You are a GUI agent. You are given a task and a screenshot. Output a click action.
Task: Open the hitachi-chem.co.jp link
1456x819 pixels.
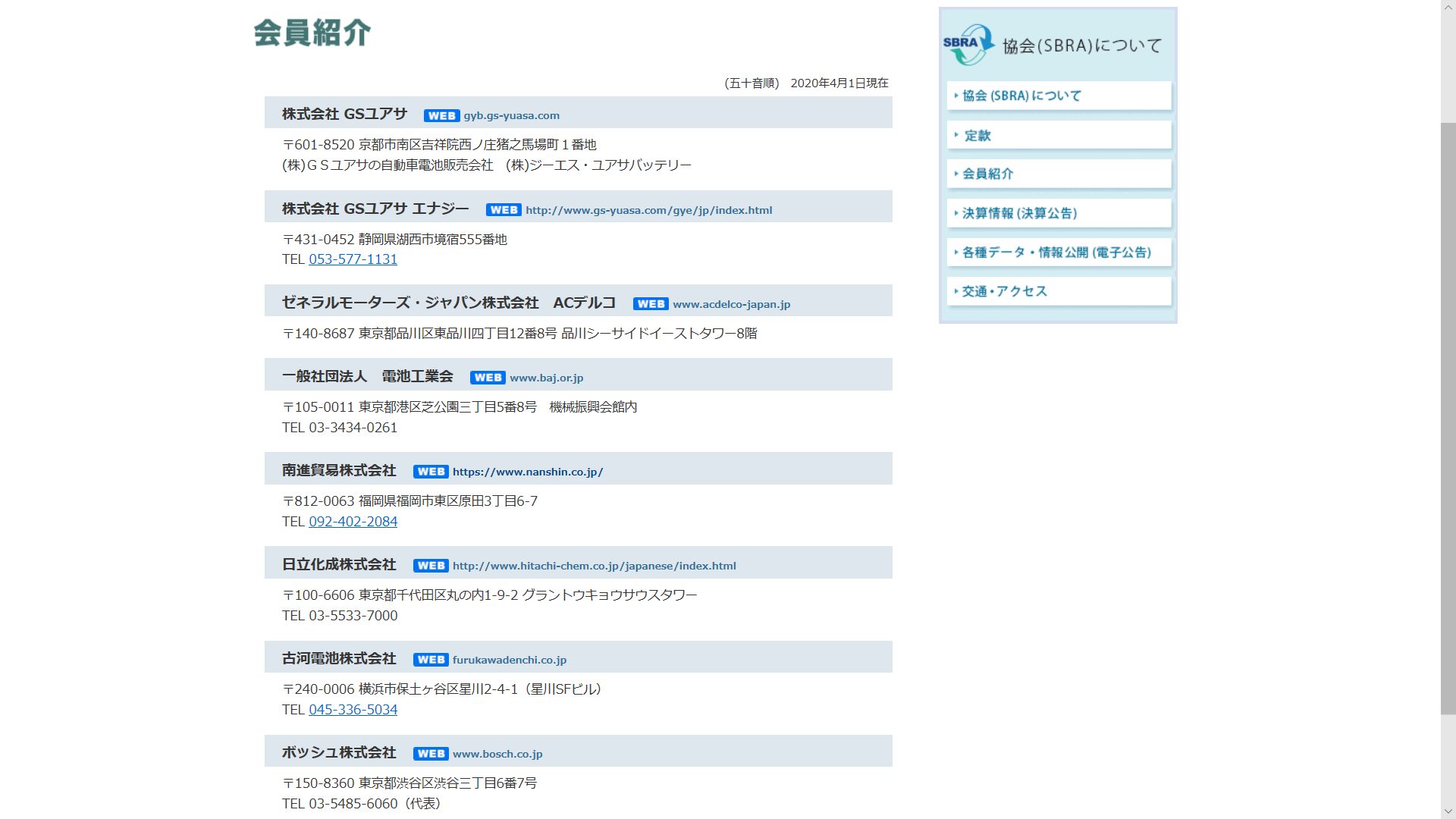[595, 566]
